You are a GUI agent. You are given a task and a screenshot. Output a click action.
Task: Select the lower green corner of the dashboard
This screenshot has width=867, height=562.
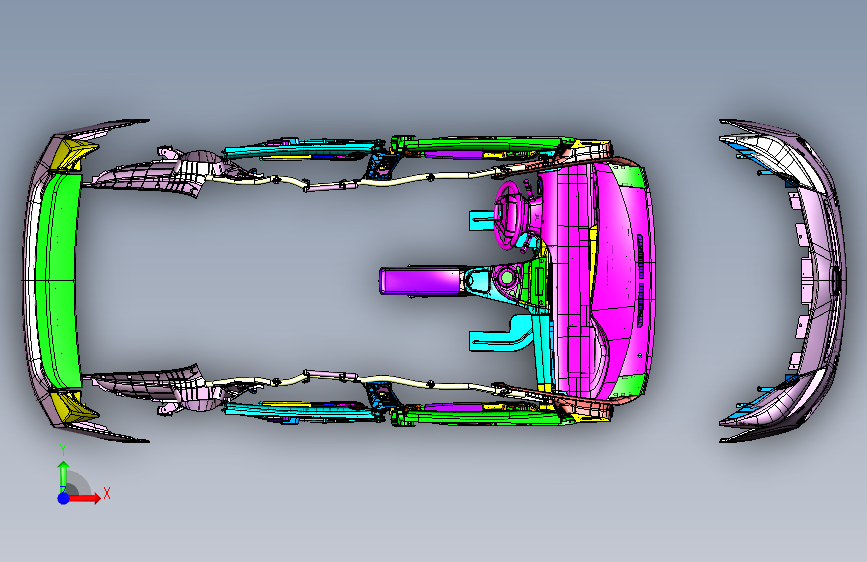click(629, 386)
